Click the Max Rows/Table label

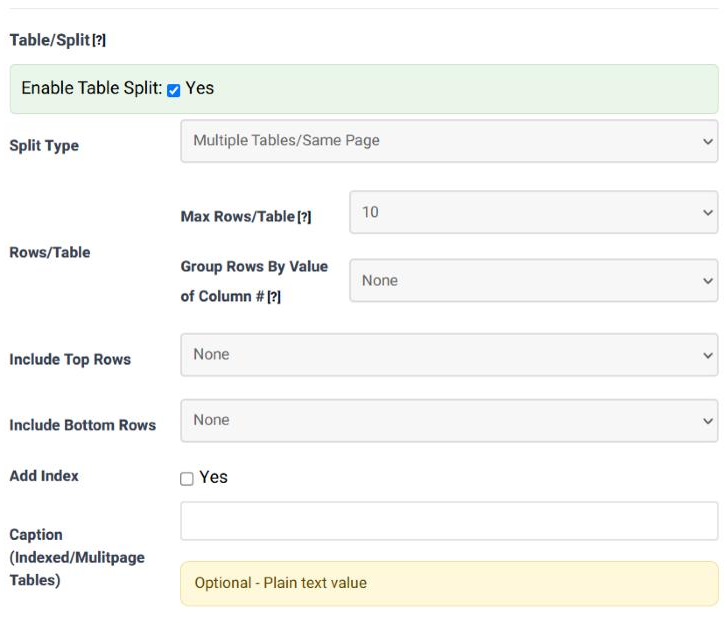(x=238, y=216)
